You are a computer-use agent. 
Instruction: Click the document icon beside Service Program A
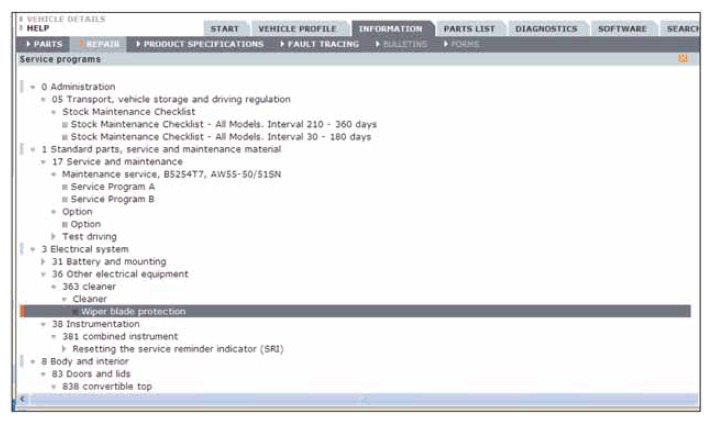tap(65, 187)
